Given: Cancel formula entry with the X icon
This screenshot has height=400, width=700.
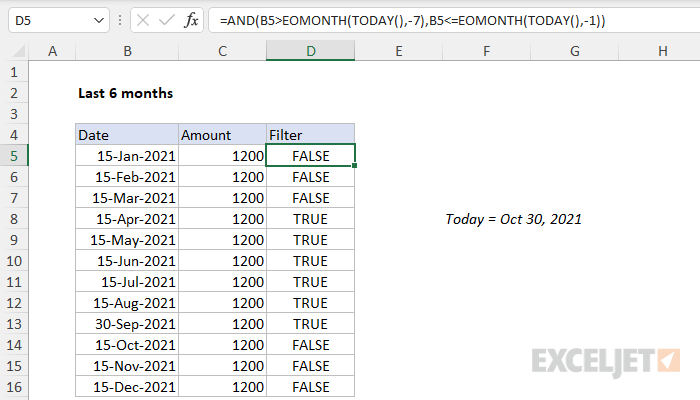Looking at the screenshot, I should tap(143, 21).
